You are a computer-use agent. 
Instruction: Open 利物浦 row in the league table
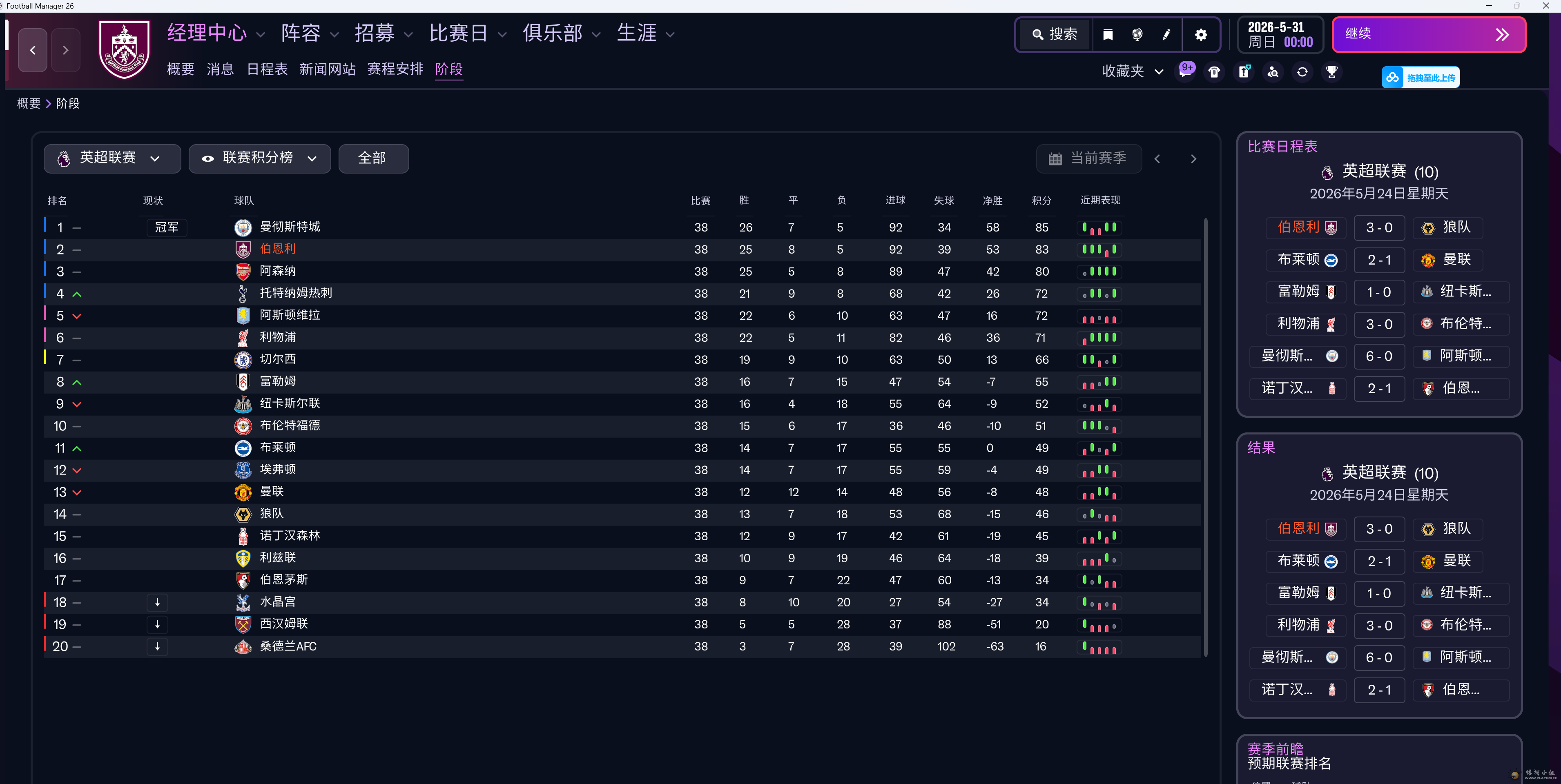click(622, 337)
